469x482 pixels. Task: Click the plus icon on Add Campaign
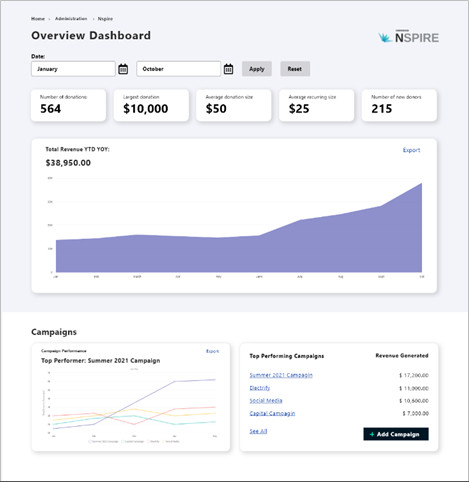pos(372,434)
